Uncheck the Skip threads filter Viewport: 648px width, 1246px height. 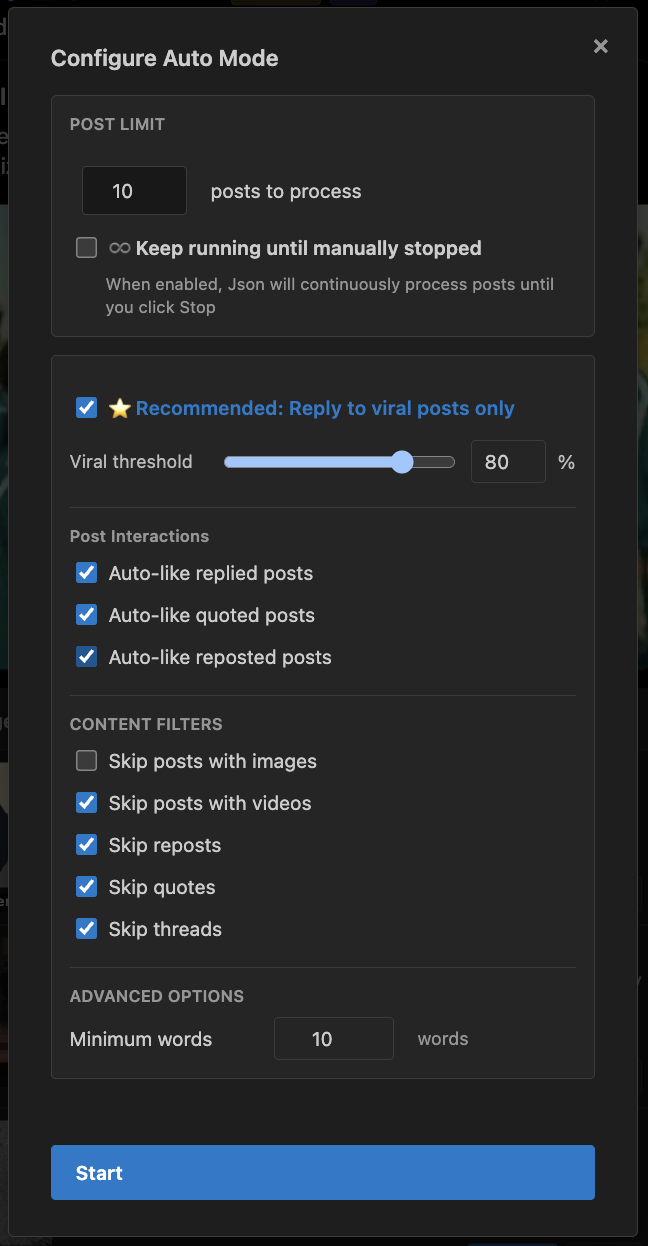pos(86,929)
